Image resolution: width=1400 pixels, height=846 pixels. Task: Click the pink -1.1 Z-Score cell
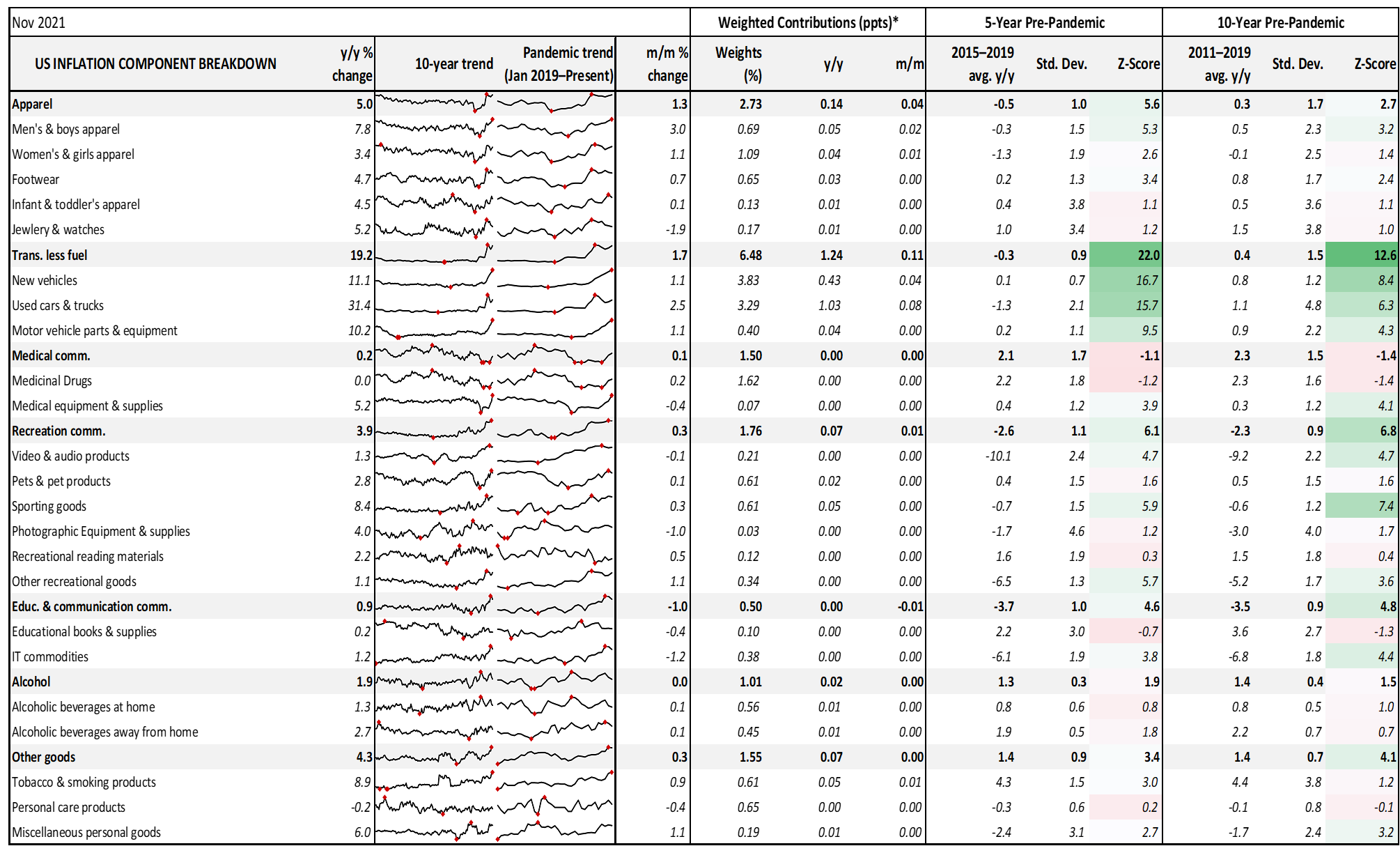tap(1126, 355)
